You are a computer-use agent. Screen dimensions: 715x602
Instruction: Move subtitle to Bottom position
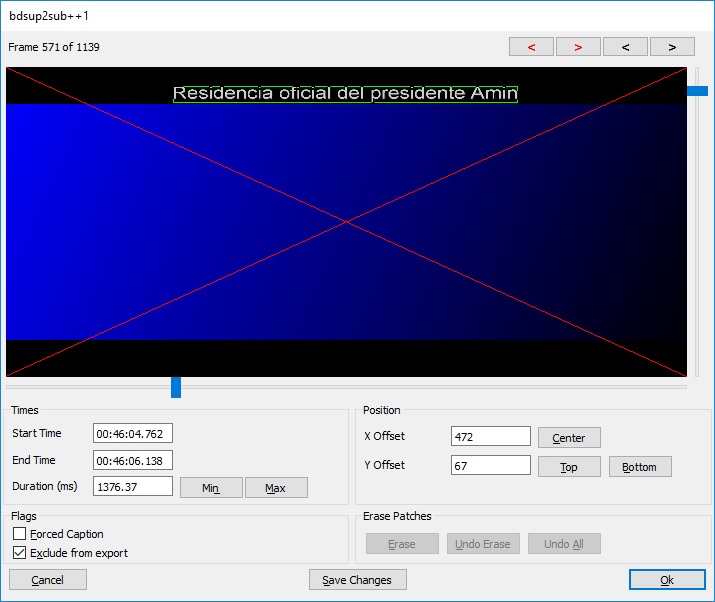tap(640, 467)
